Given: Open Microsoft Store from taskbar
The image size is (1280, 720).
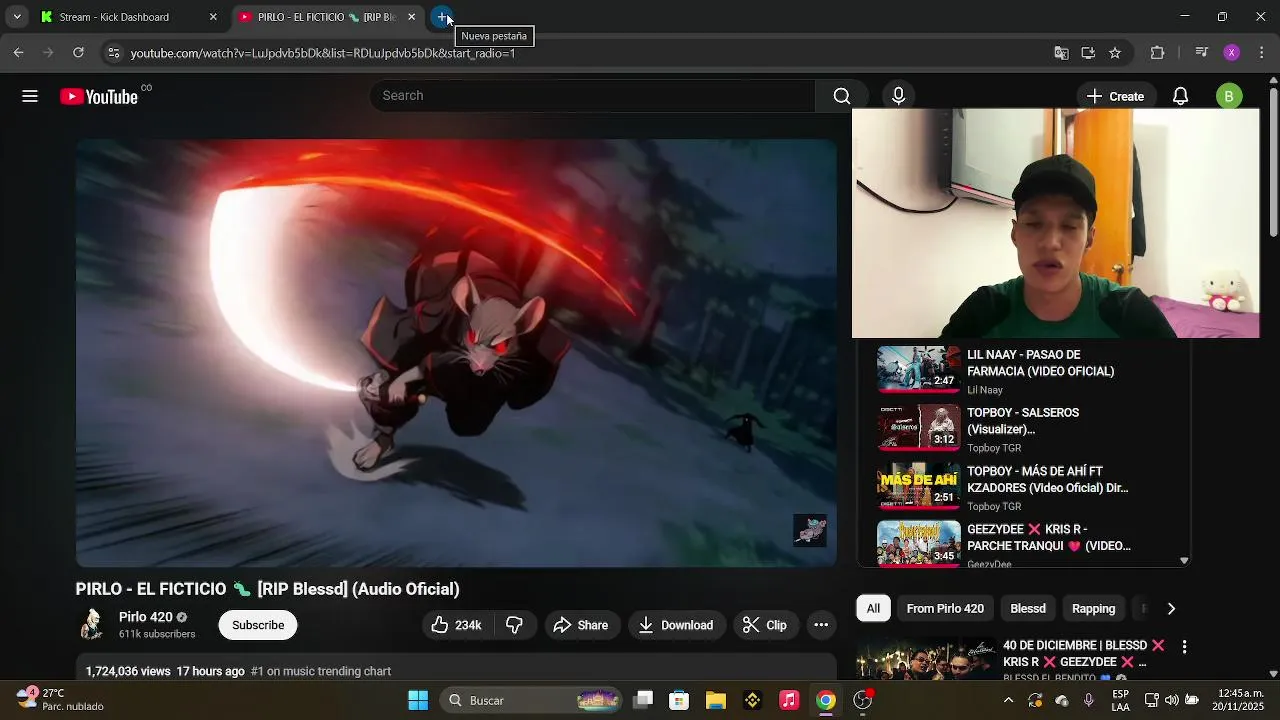Looking at the screenshot, I should pos(679,700).
